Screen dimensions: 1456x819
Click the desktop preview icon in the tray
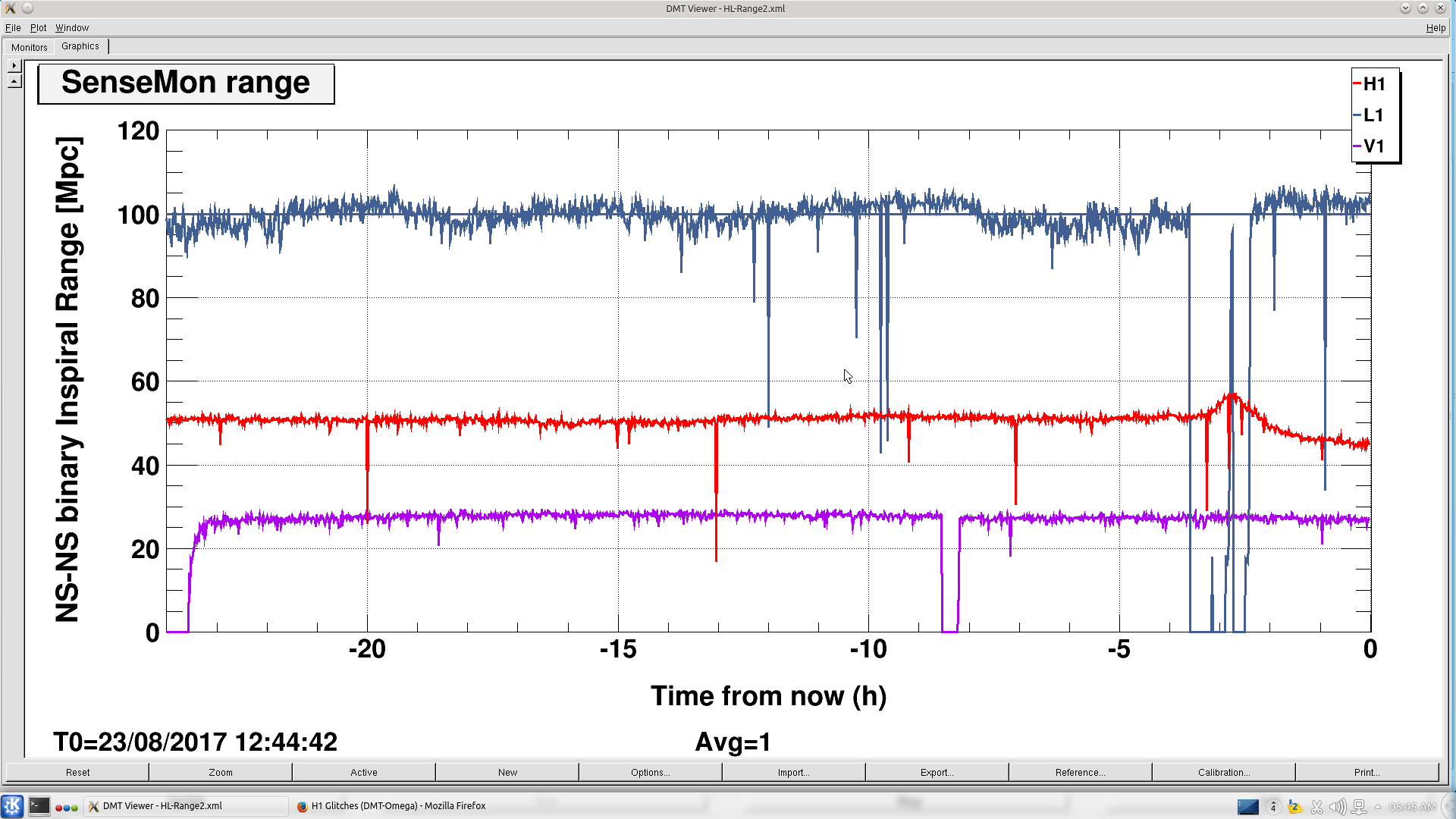point(1247,806)
